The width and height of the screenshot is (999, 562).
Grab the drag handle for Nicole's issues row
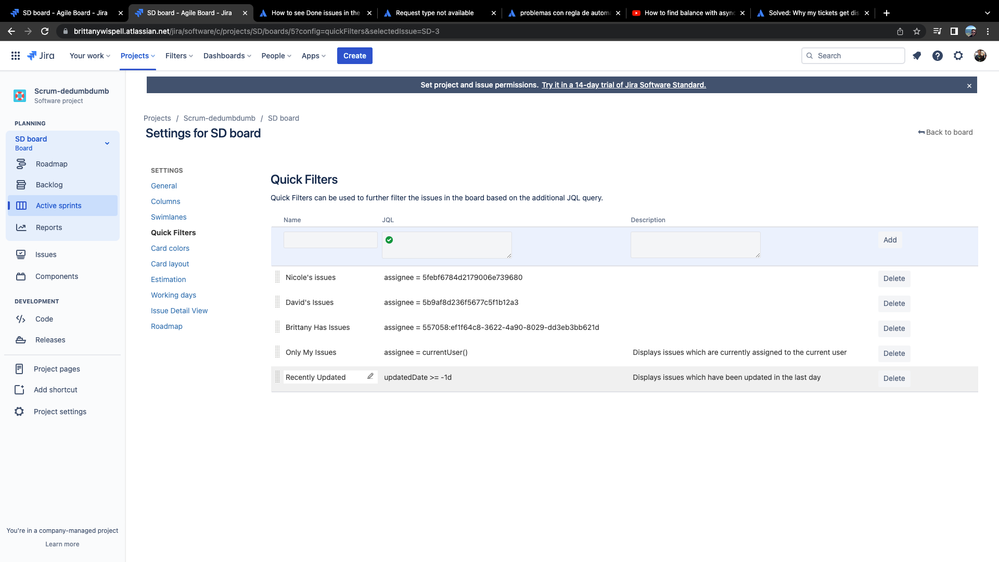click(277, 277)
